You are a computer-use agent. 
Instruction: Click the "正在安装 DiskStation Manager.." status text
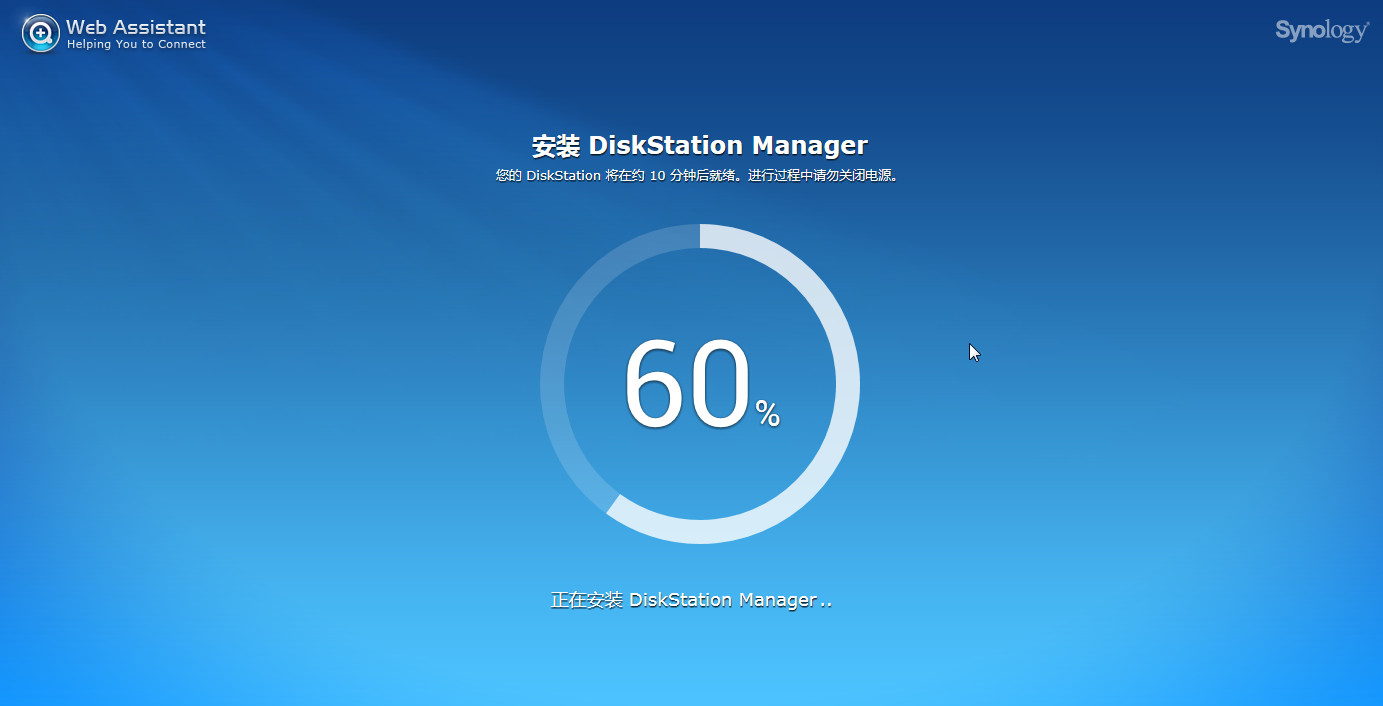[691, 600]
